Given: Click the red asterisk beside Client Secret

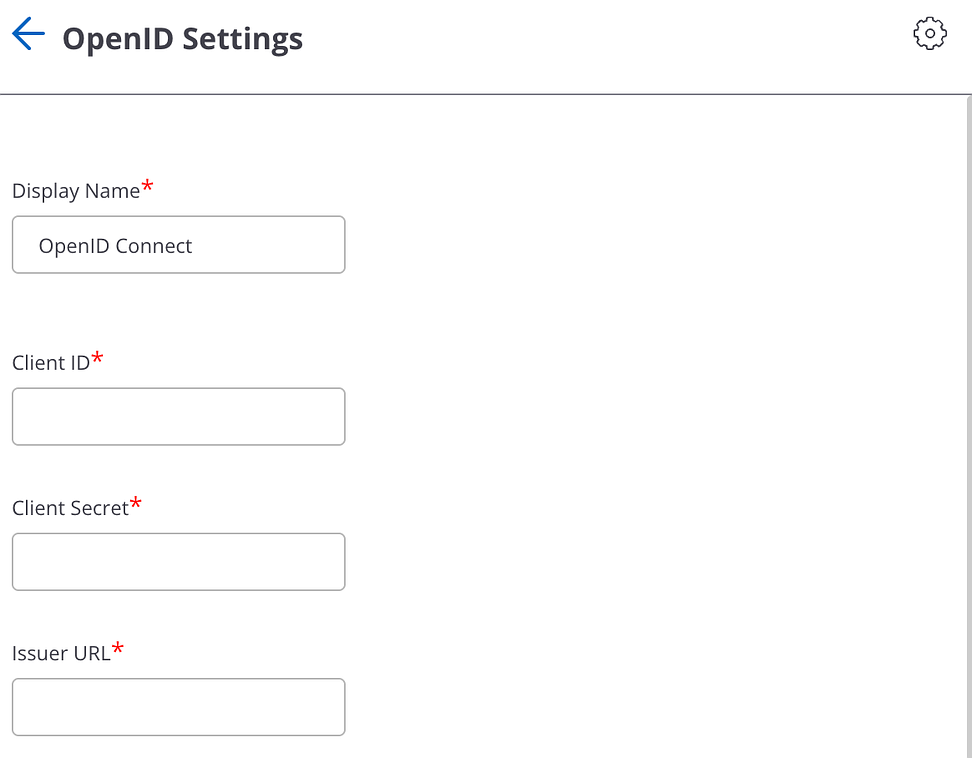Looking at the screenshot, I should [x=136, y=503].
